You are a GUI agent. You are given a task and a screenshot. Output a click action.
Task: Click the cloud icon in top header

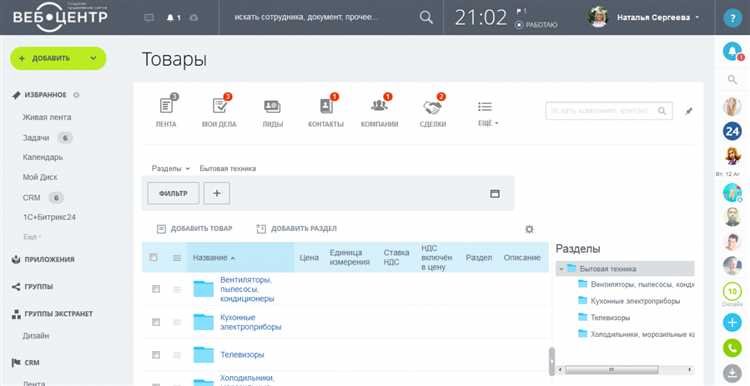pyautogui.click(x=194, y=18)
